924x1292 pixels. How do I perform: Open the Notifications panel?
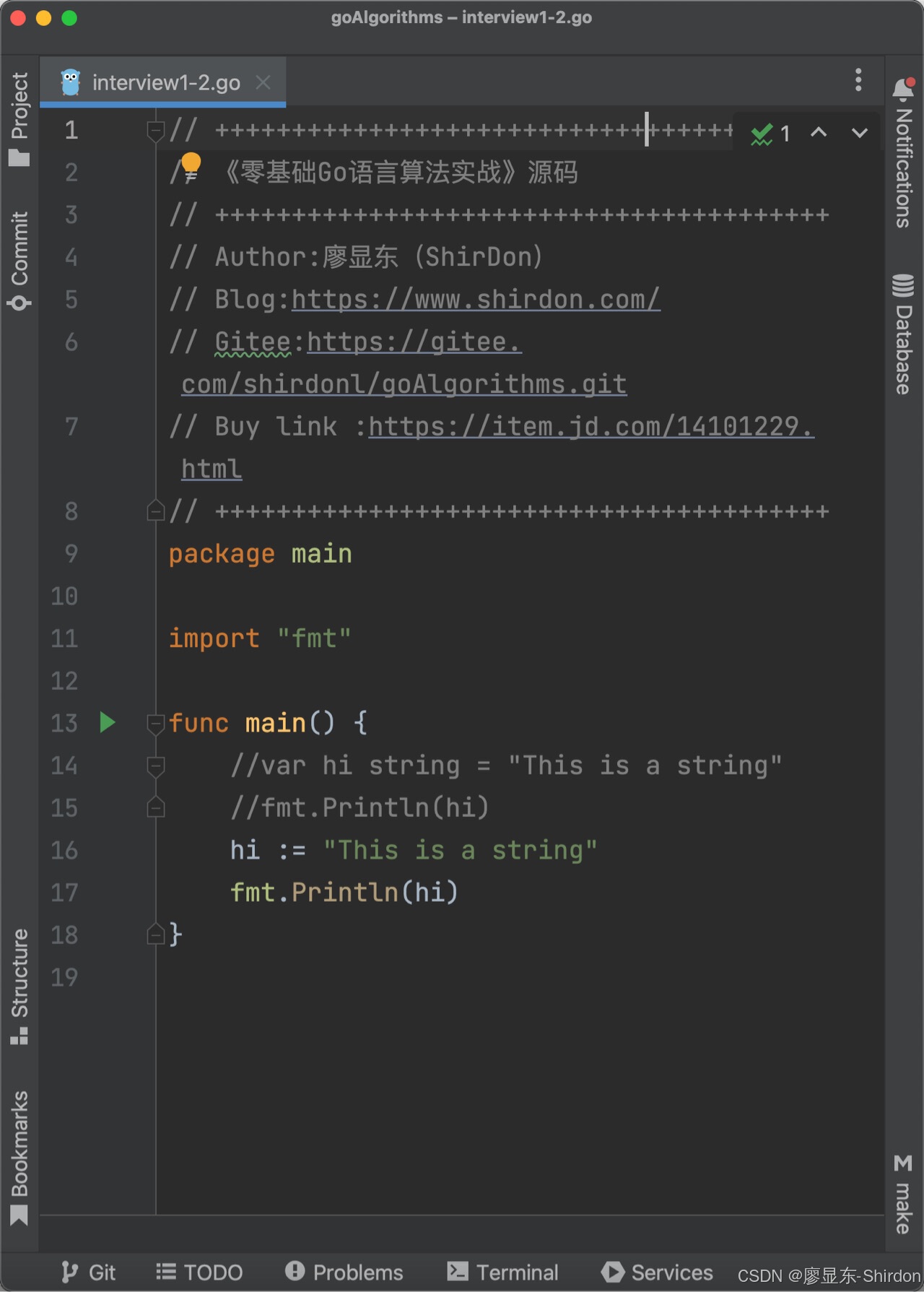(x=903, y=152)
